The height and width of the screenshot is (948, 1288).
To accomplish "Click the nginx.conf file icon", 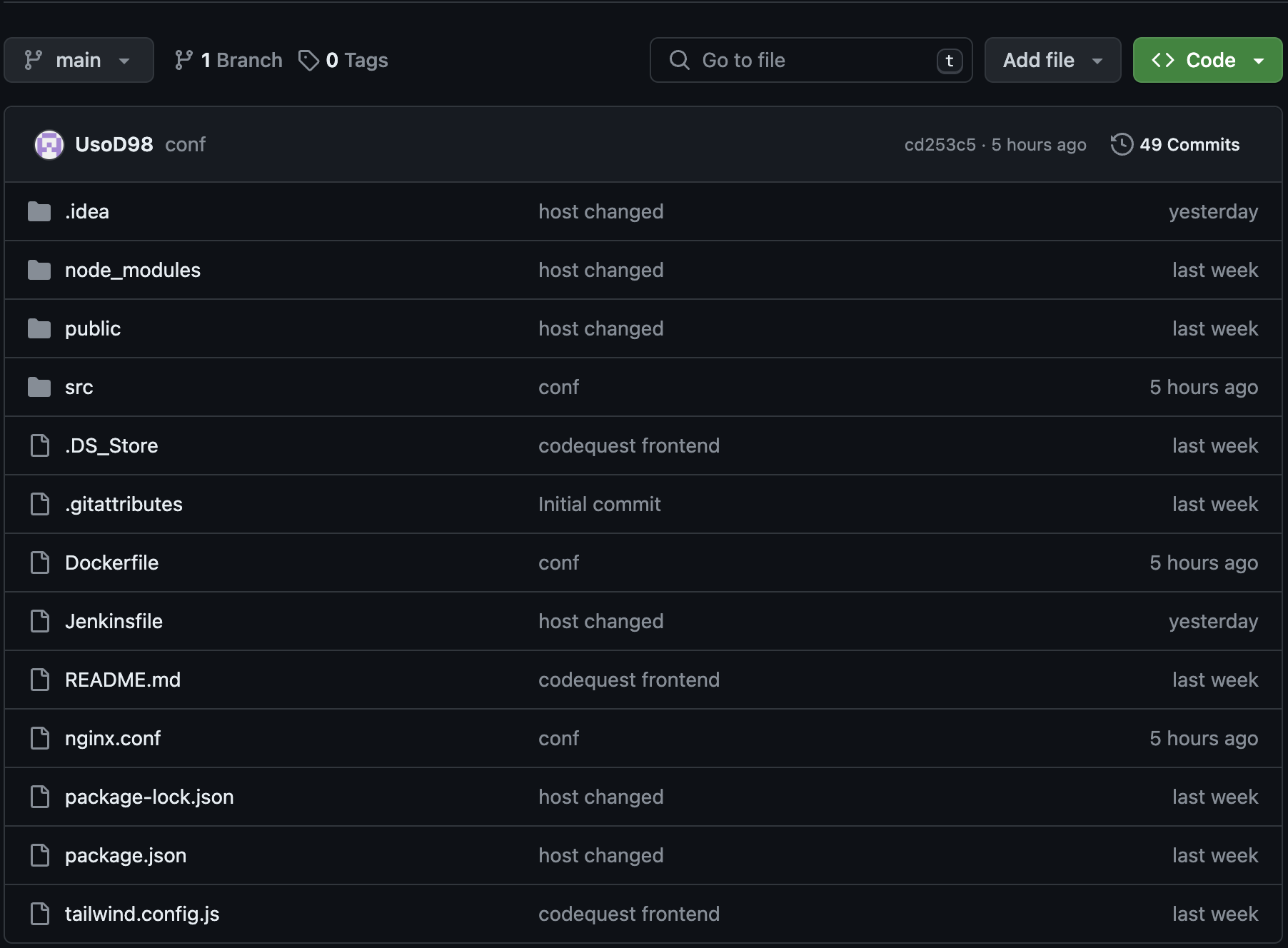I will click(40, 738).
